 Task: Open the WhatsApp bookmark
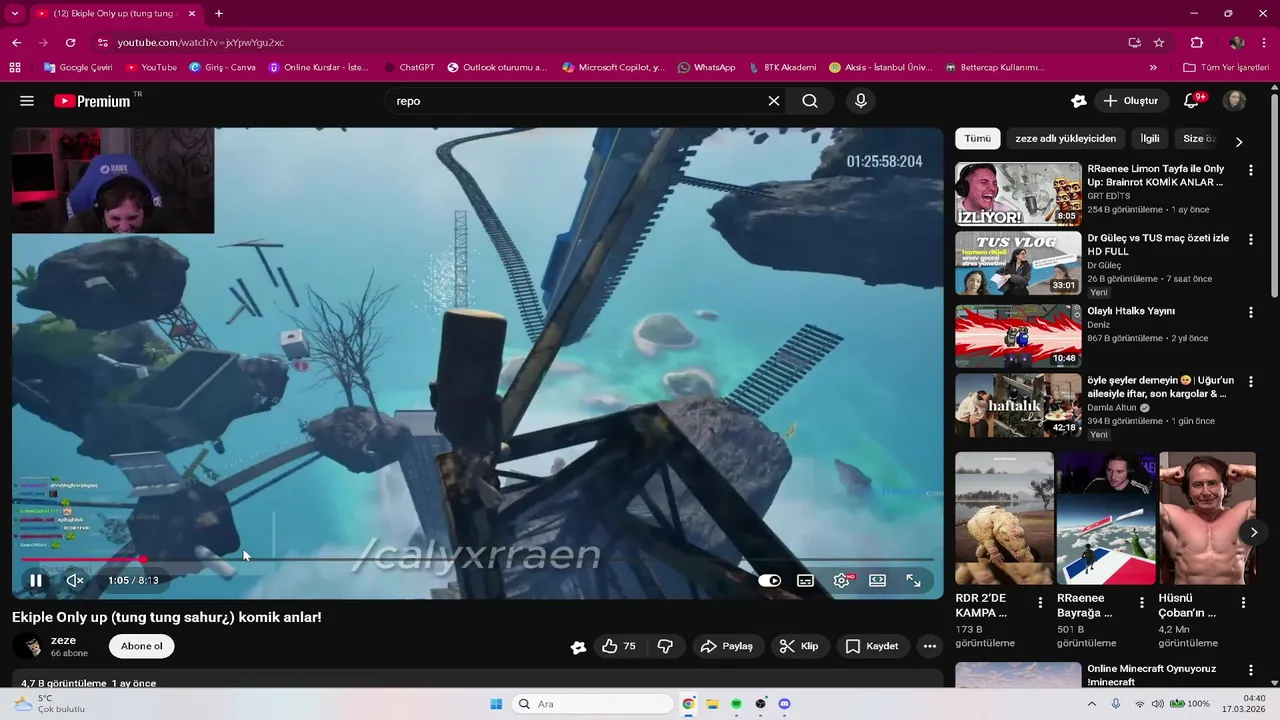pos(706,68)
